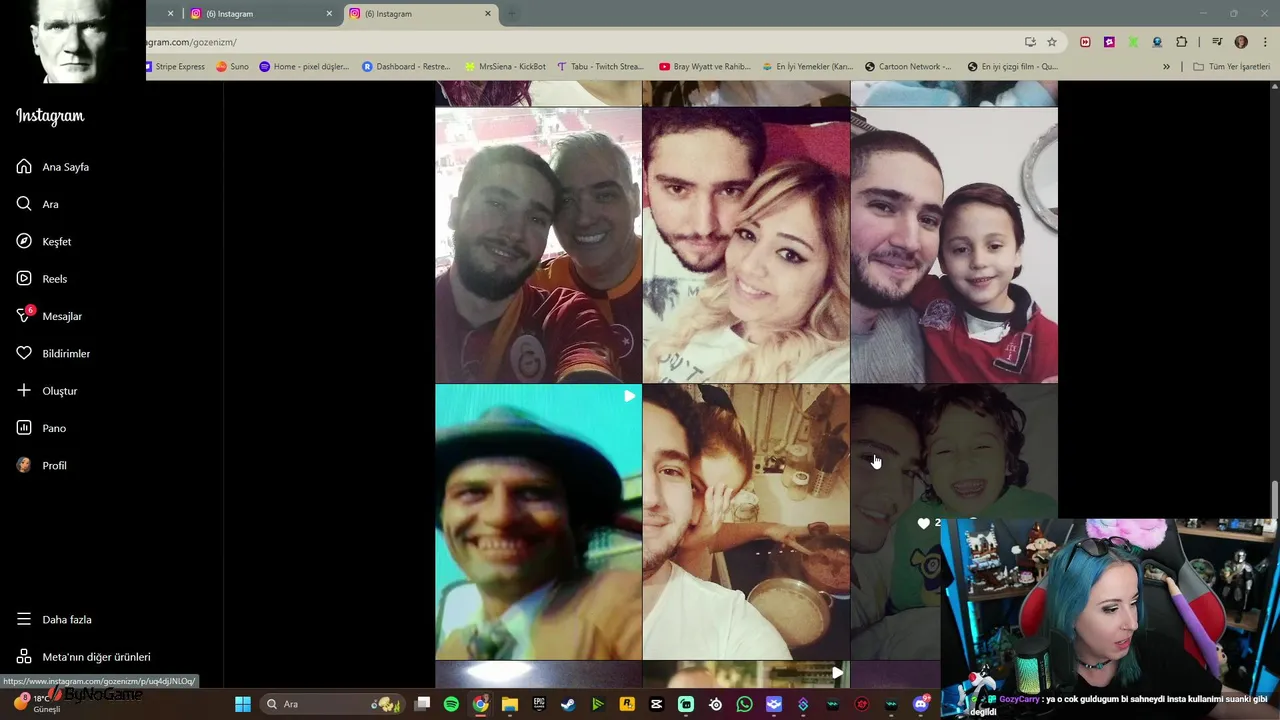Image resolution: width=1280 pixels, height=720 pixels.
Task: Click the page vertical scrollbar
Action: (1274, 497)
